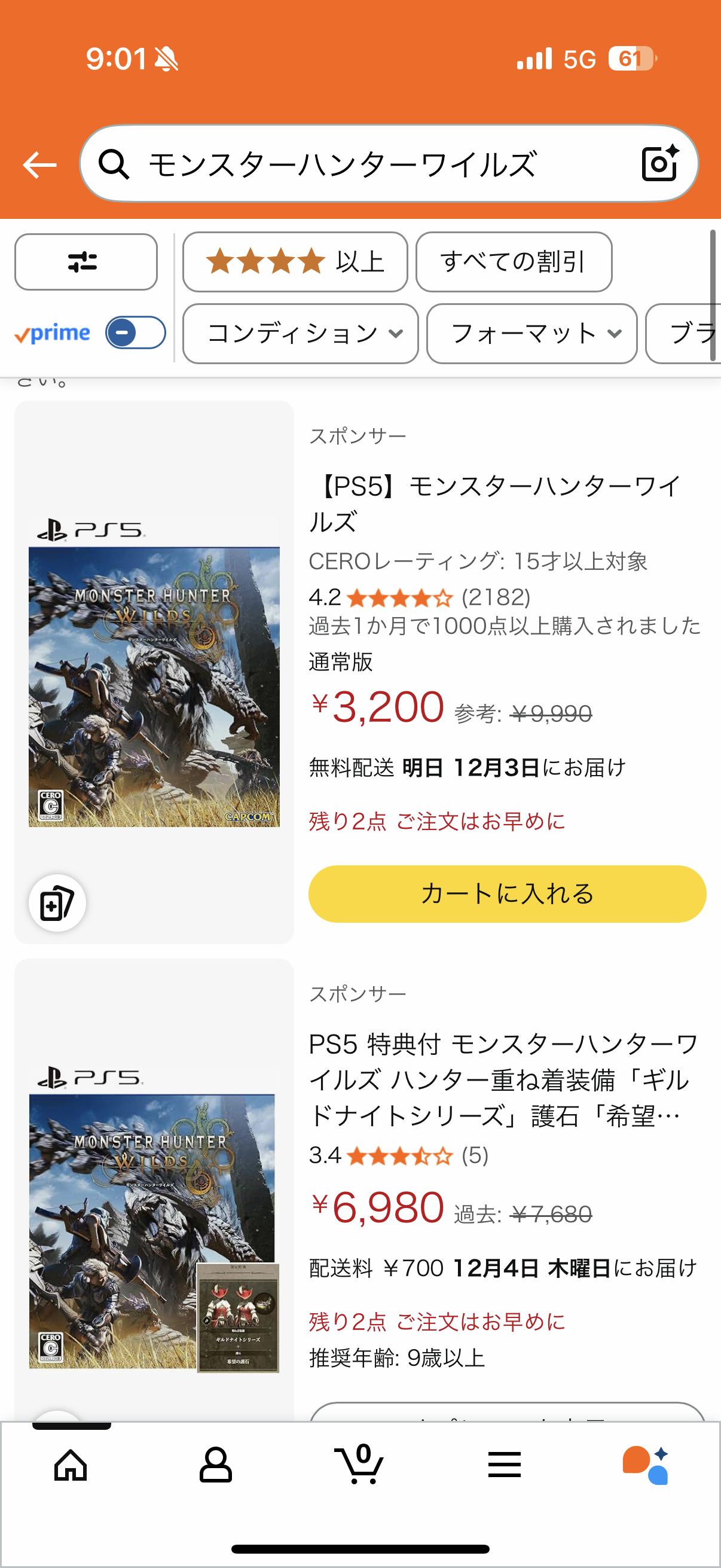
Task: Toggle the Prime filter switch
Action: pyautogui.click(x=135, y=333)
